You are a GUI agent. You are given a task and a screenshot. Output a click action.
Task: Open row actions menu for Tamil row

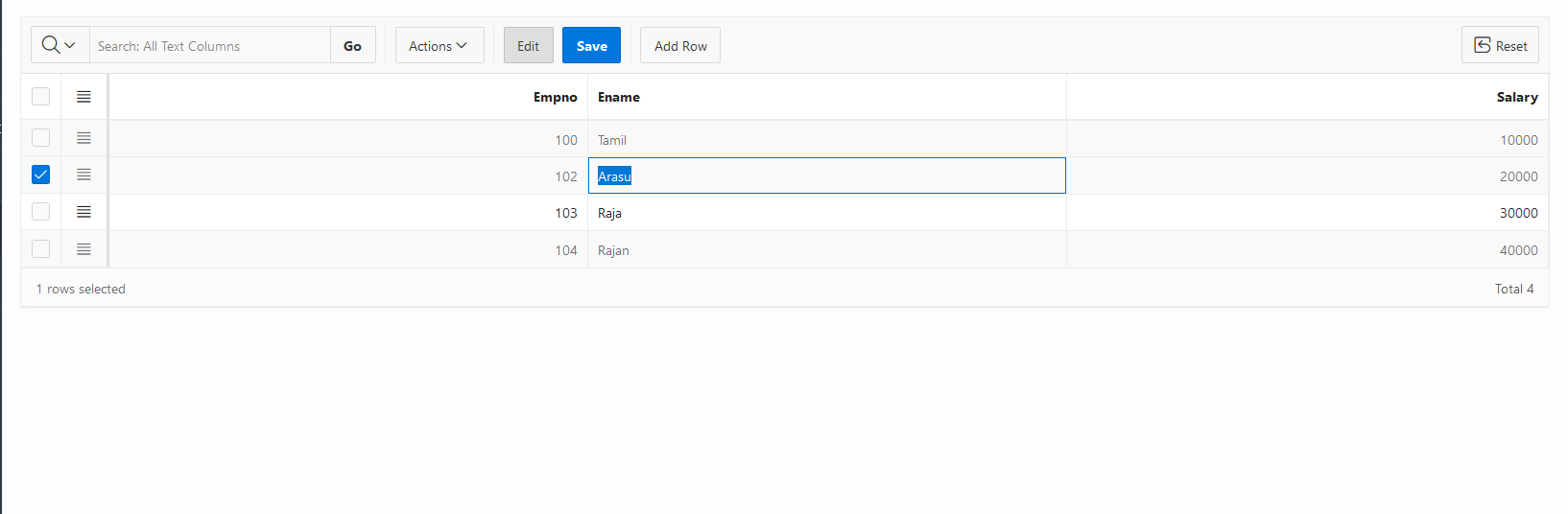pos(83,138)
